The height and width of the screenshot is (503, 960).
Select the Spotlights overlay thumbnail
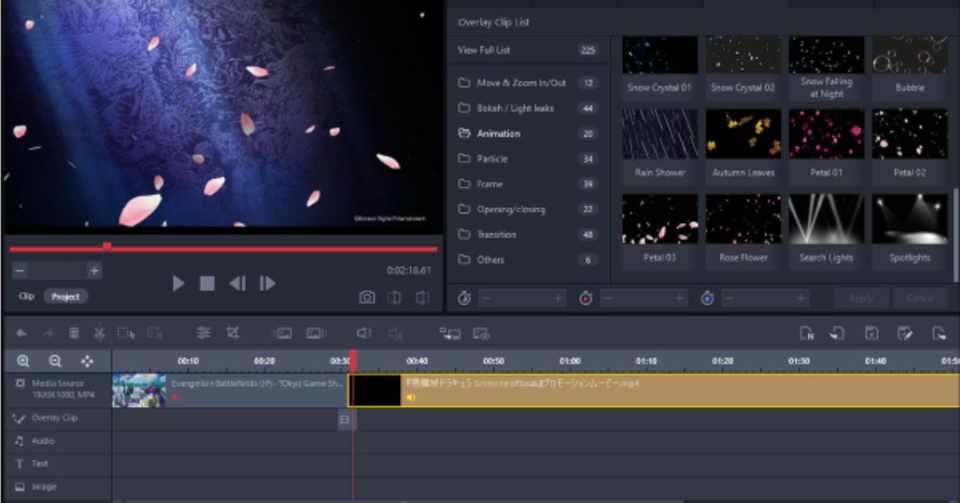[x=910, y=220]
